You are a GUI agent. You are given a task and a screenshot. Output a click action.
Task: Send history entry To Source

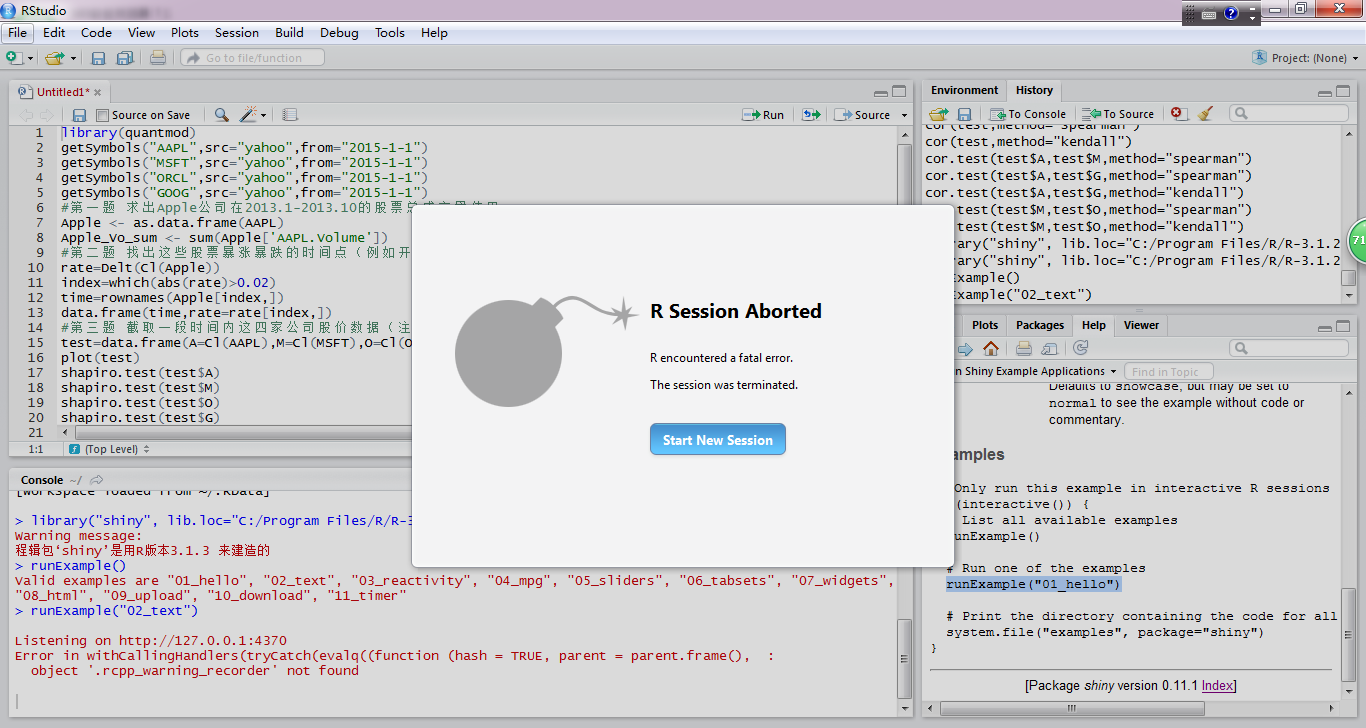[x=1120, y=114]
